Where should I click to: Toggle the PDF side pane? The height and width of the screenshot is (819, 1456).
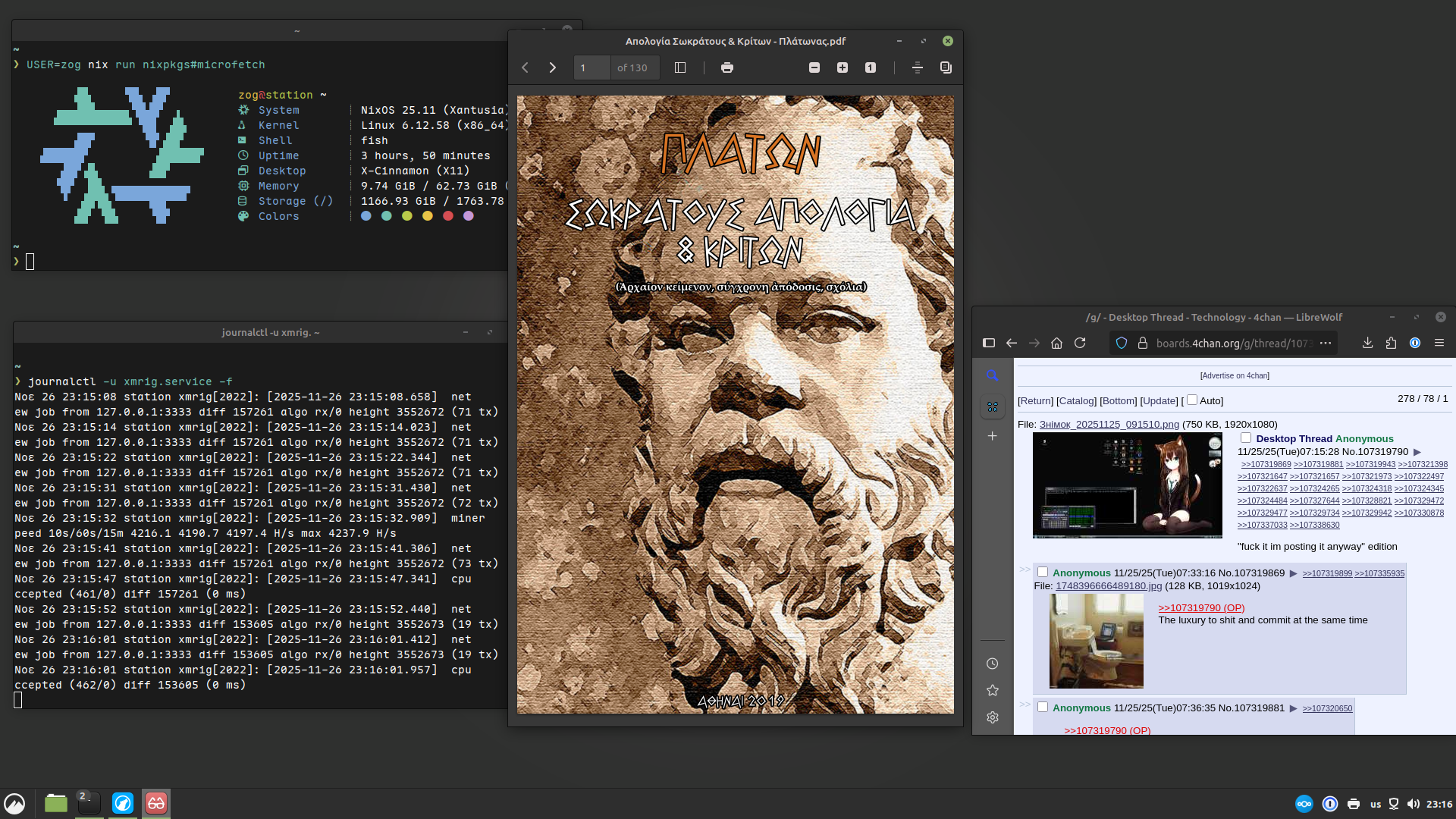tap(680, 67)
